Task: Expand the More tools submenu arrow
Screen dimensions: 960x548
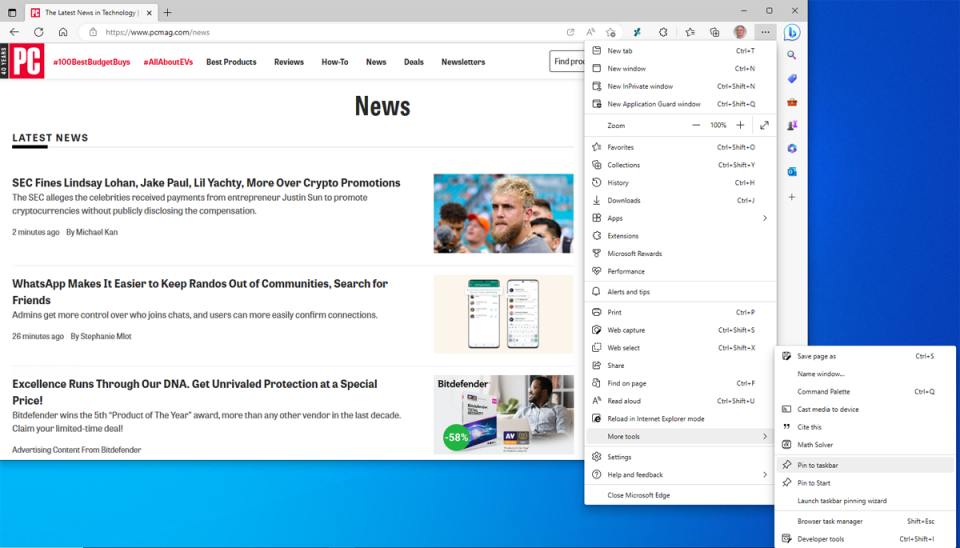Action: coord(765,437)
